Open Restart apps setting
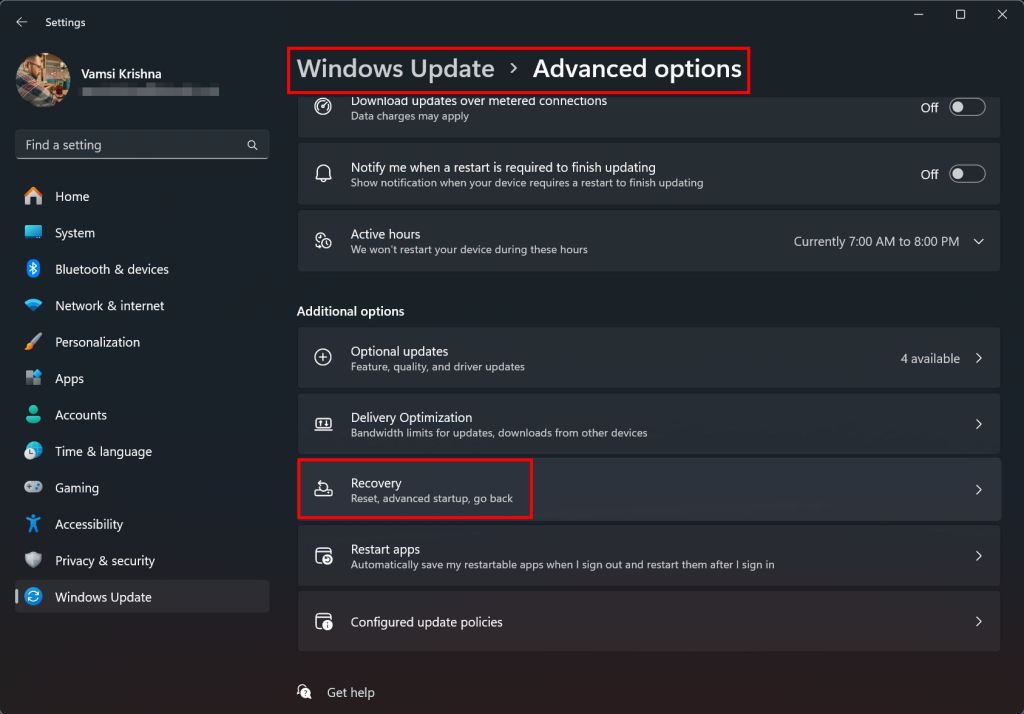The width and height of the screenshot is (1024, 714). point(648,556)
